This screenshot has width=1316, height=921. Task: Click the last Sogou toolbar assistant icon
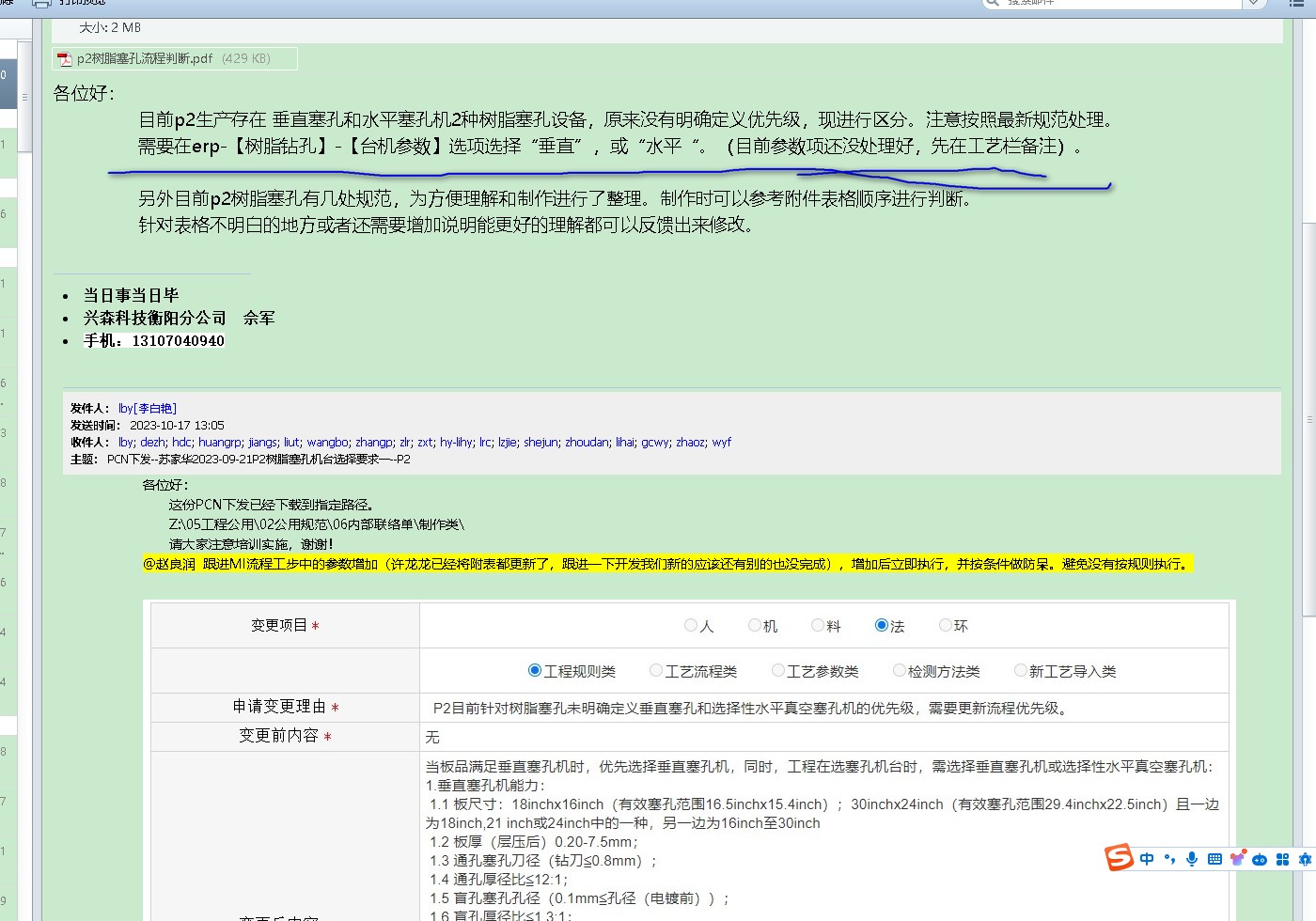(x=1305, y=859)
